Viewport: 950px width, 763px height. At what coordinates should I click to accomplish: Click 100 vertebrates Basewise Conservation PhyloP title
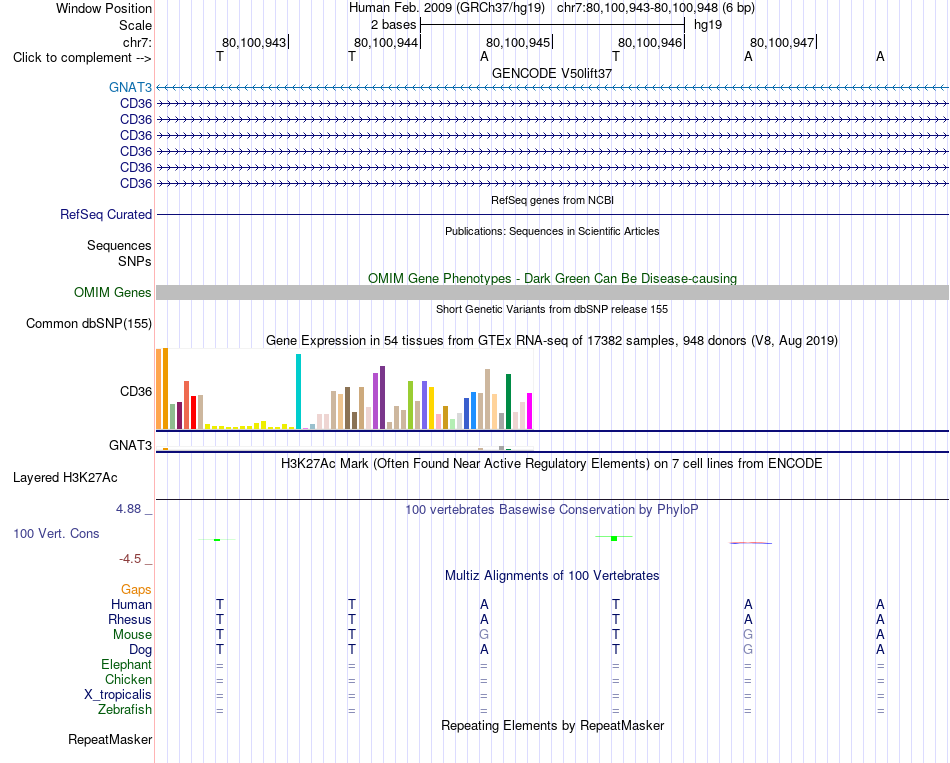[552, 510]
